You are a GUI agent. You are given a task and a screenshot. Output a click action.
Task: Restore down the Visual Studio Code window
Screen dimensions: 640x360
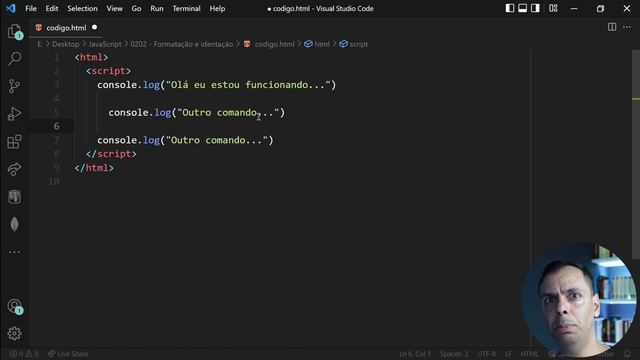click(x=600, y=8)
